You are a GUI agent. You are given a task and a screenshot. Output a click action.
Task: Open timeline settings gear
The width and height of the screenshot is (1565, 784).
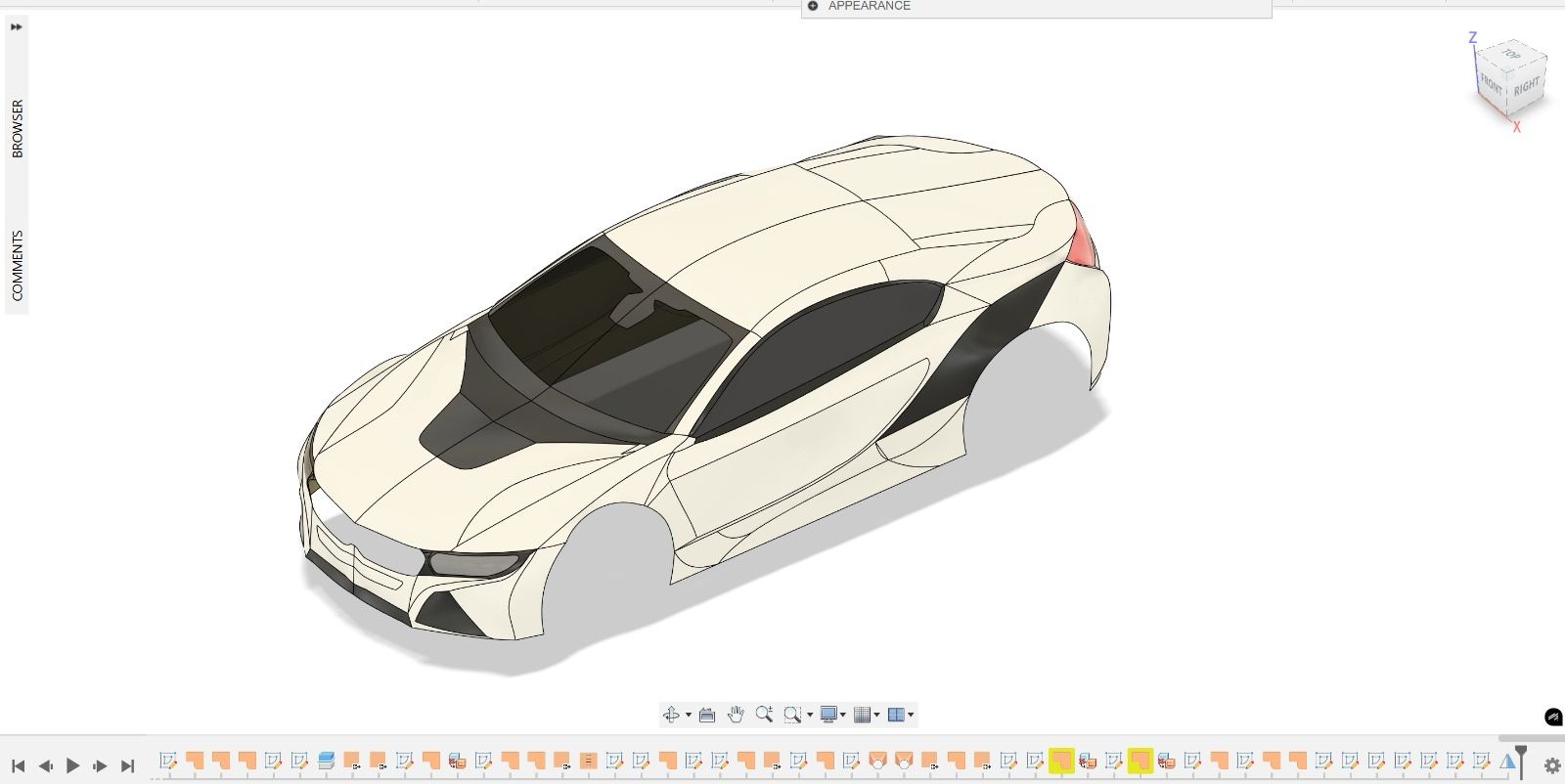1551,765
